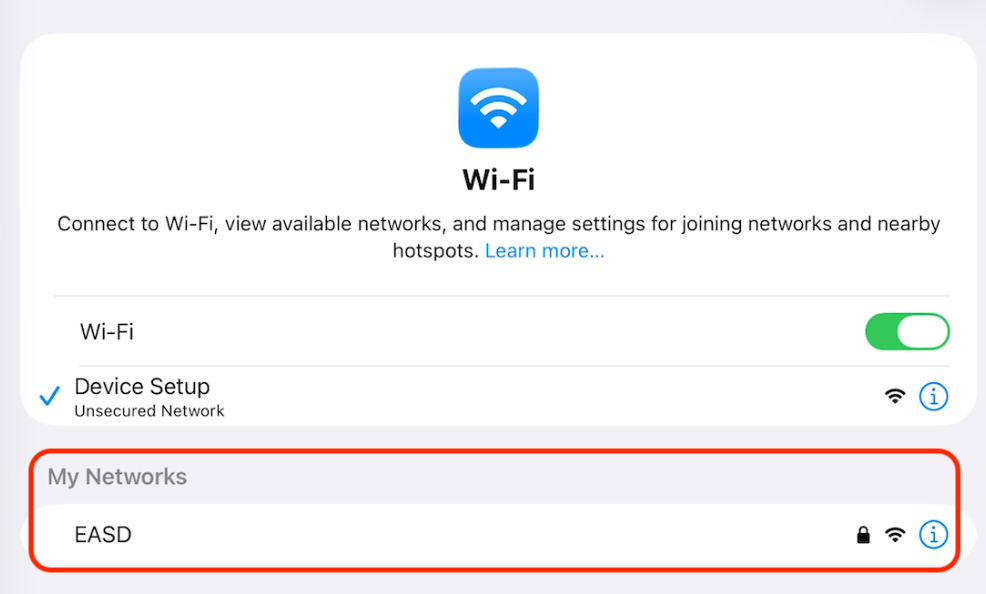Click the lock icon on the EASD row
Image resolution: width=986 pixels, height=594 pixels.
[862, 534]
